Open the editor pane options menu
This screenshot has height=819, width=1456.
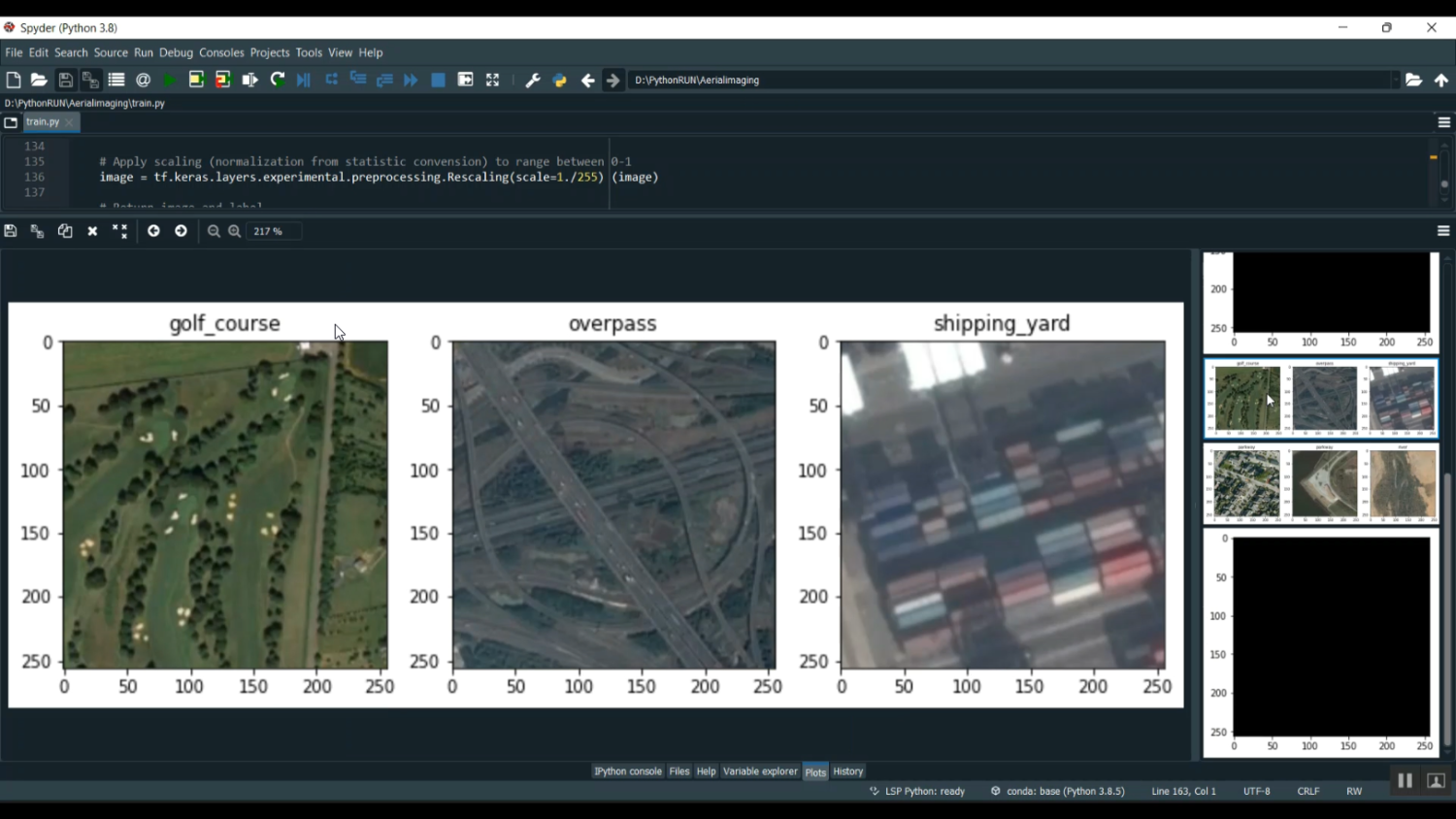pos(1443,122)
